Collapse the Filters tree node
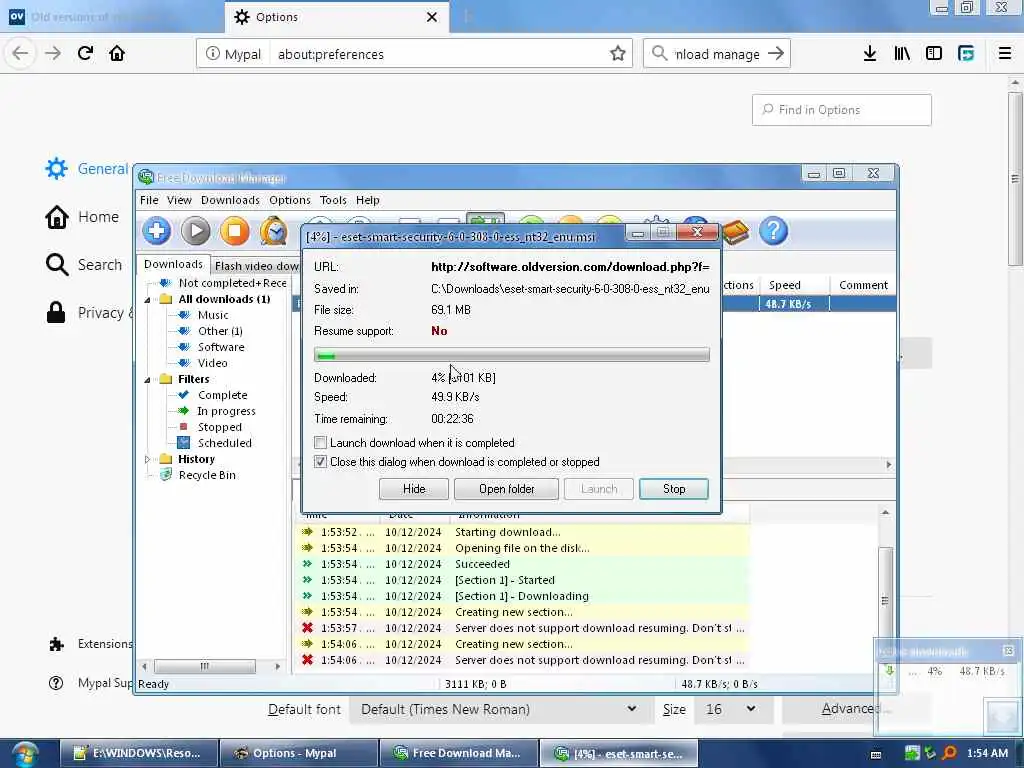 (148, 379)
